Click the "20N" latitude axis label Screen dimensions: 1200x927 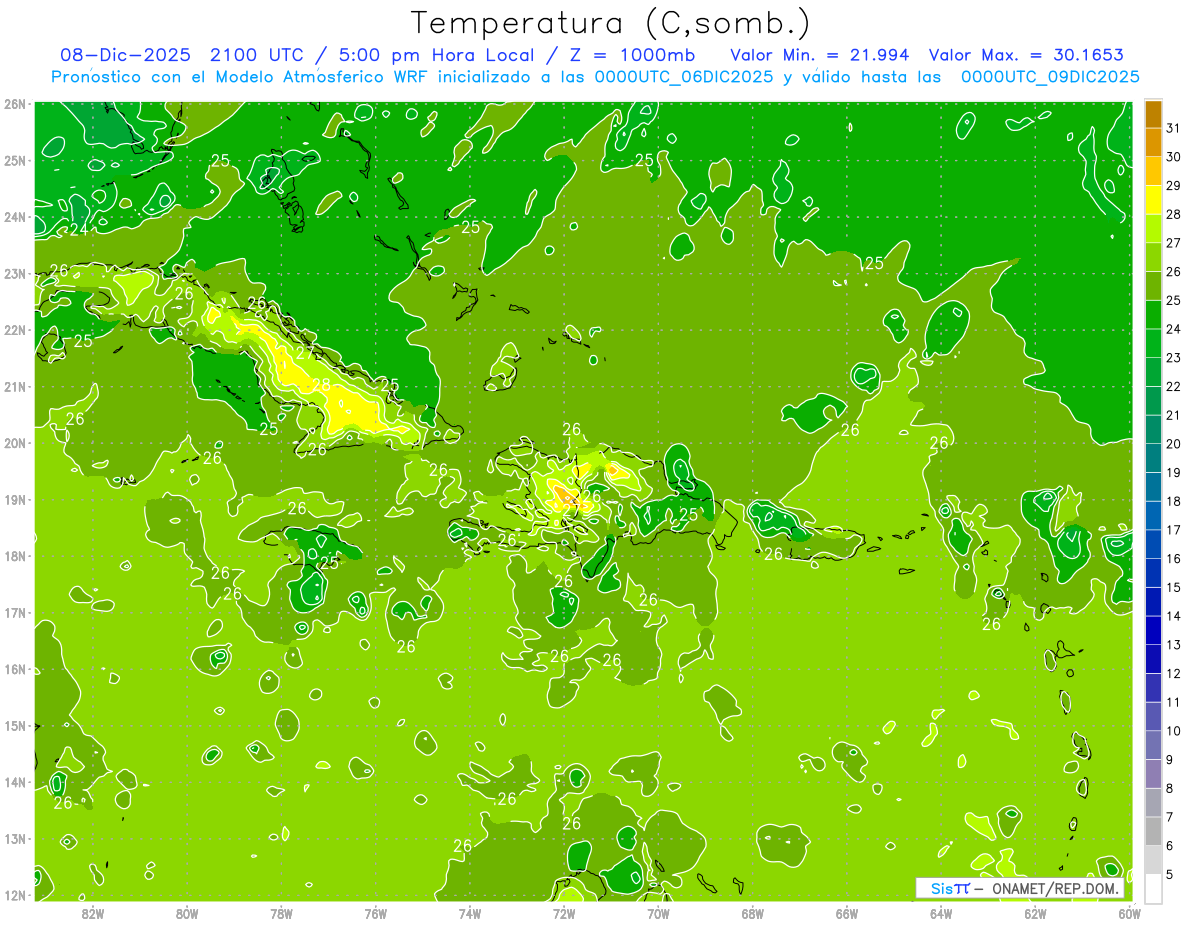[15, 443]
